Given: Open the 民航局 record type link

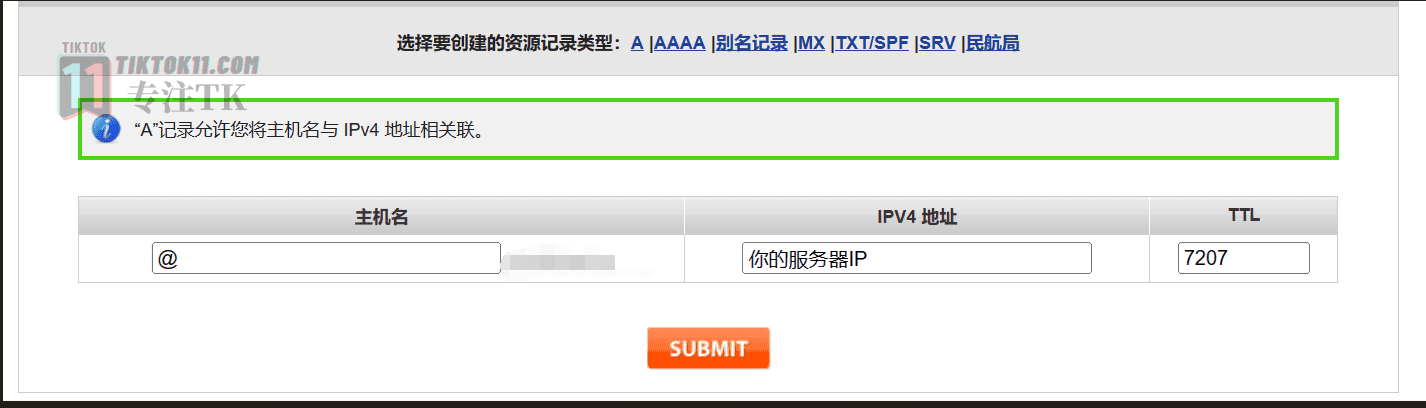Looking at the screenshot, I should click(993, 43).
